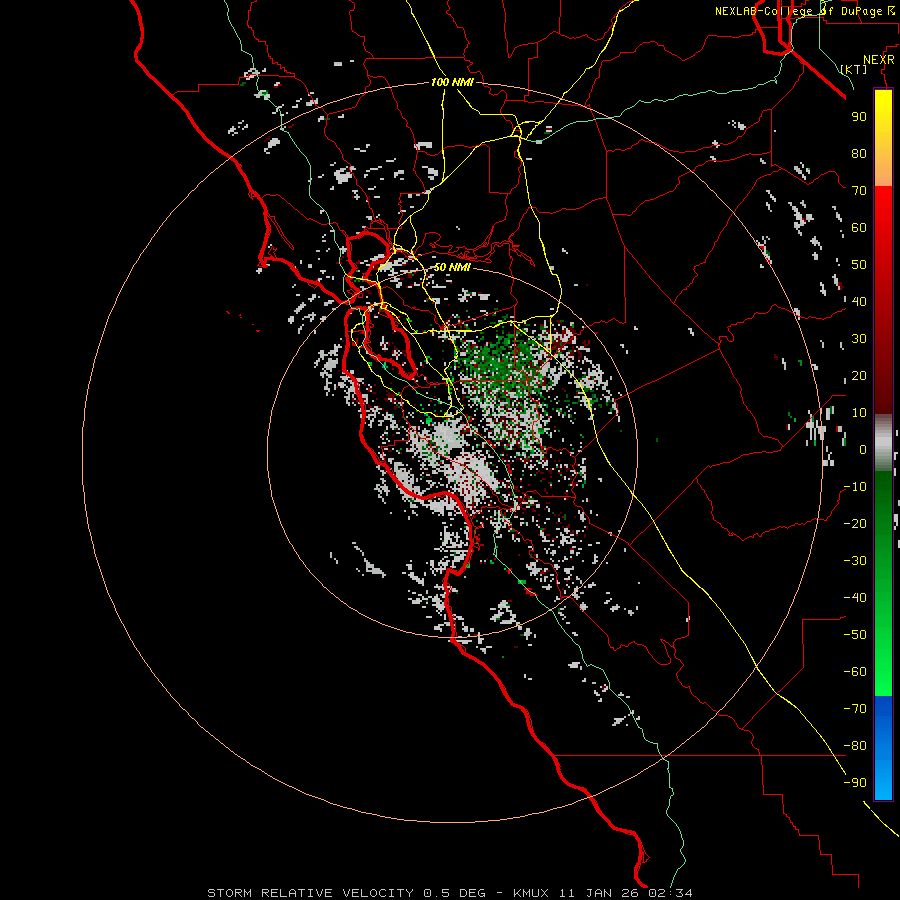Click the -60 value on velocity scale
This screenshot has width=900, height=900.
[x=855, y=672]
